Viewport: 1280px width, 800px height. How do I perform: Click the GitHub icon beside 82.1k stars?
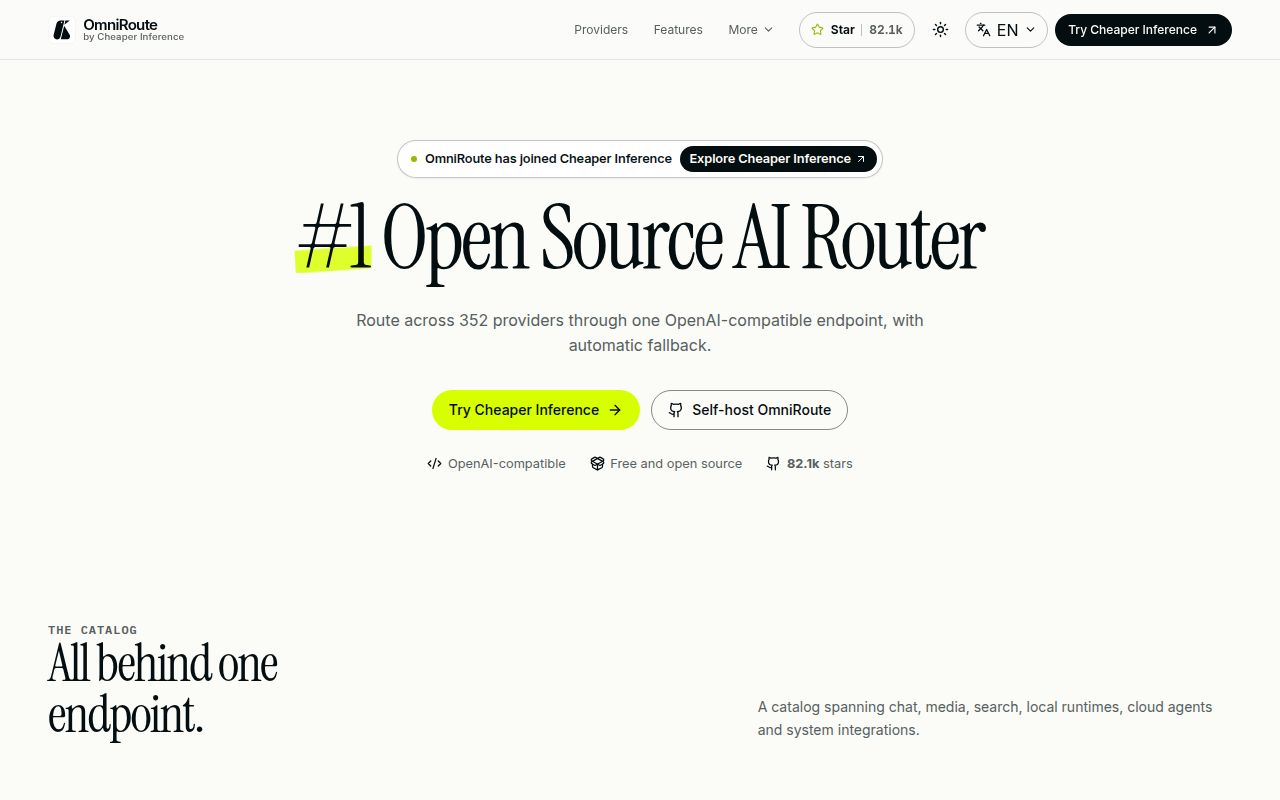[773, 464]
